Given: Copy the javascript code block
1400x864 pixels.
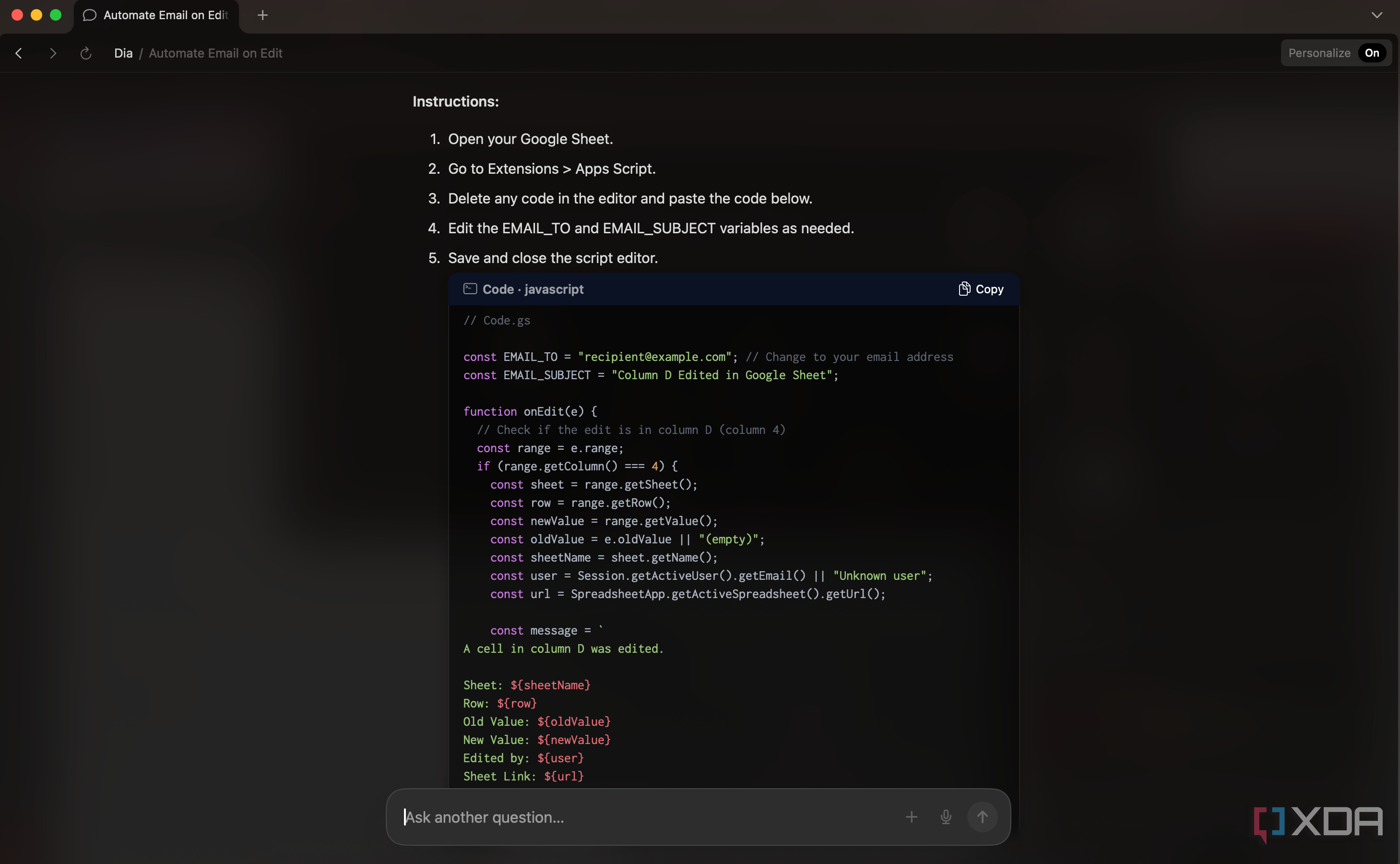Looking at the screenshot, I should pos(981,289).
